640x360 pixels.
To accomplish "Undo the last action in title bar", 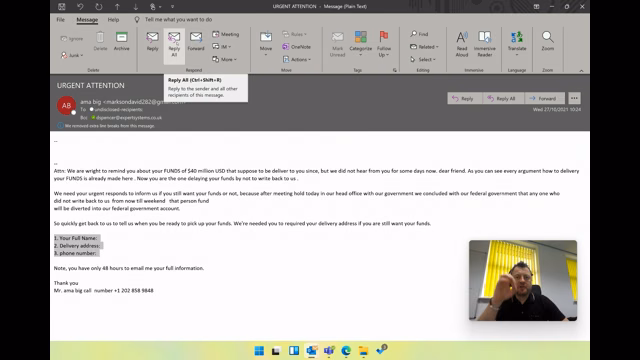I will (x=80, y=7).
